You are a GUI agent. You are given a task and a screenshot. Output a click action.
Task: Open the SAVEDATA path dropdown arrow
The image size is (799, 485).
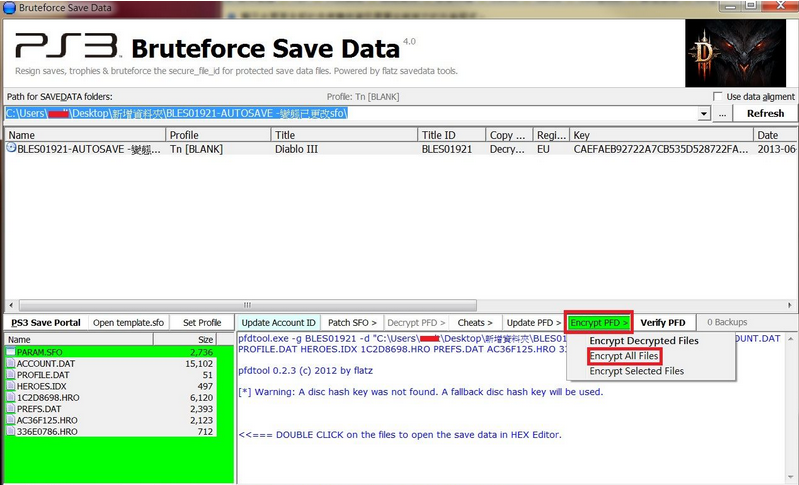click(x=704, y=113)
